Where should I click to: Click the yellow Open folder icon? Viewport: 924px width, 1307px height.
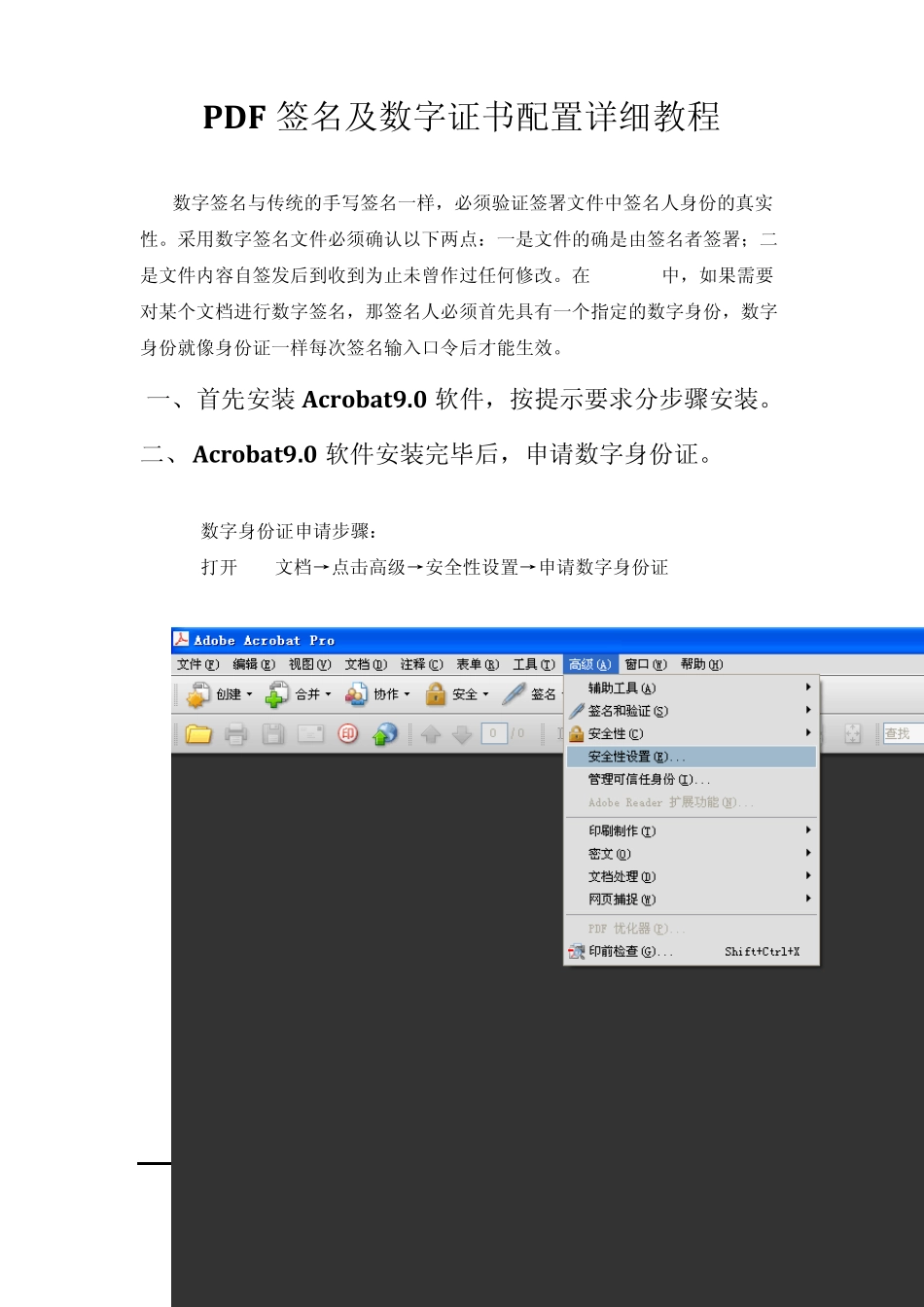[198, 734]
